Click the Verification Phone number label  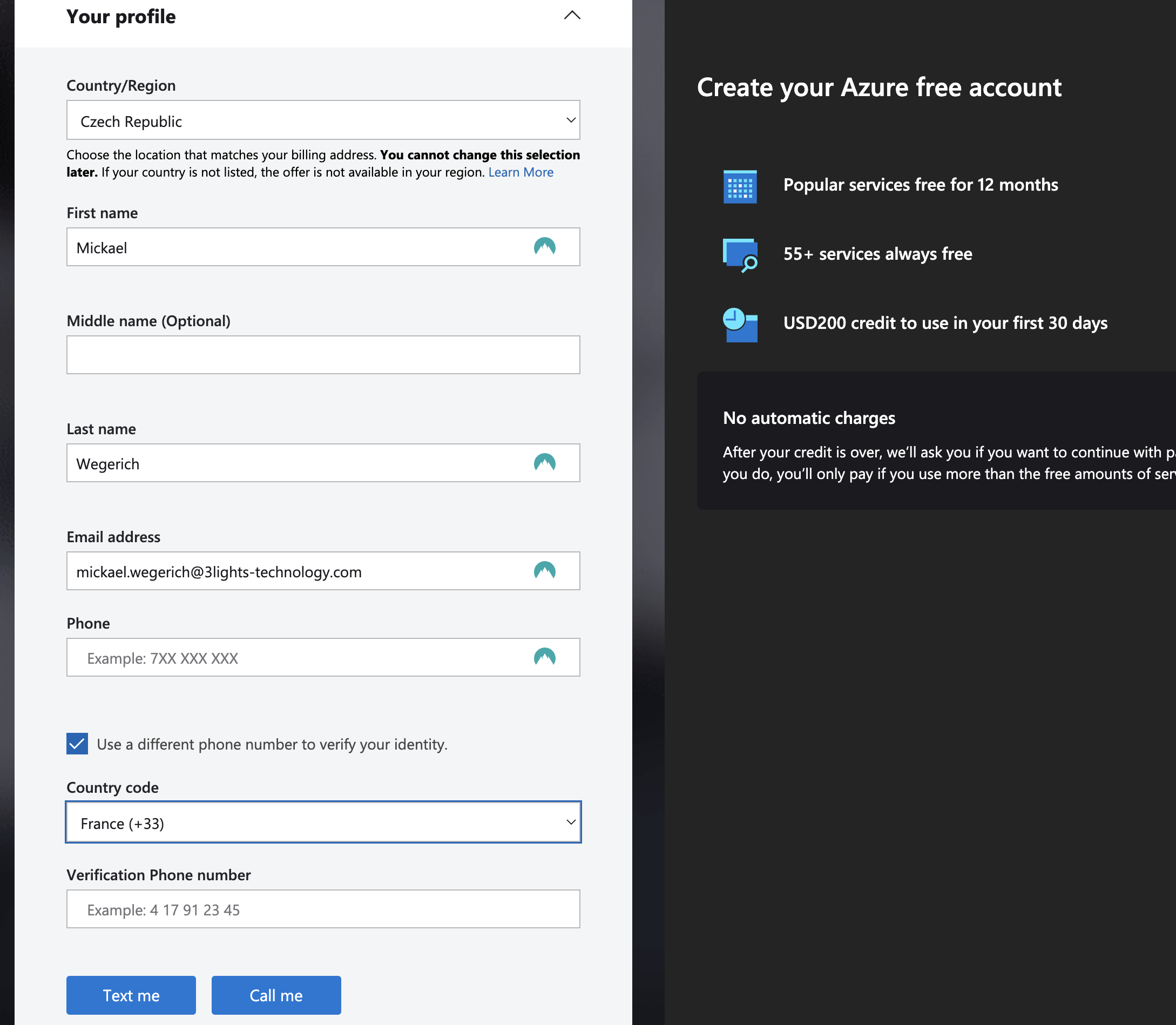click(159, 875)
